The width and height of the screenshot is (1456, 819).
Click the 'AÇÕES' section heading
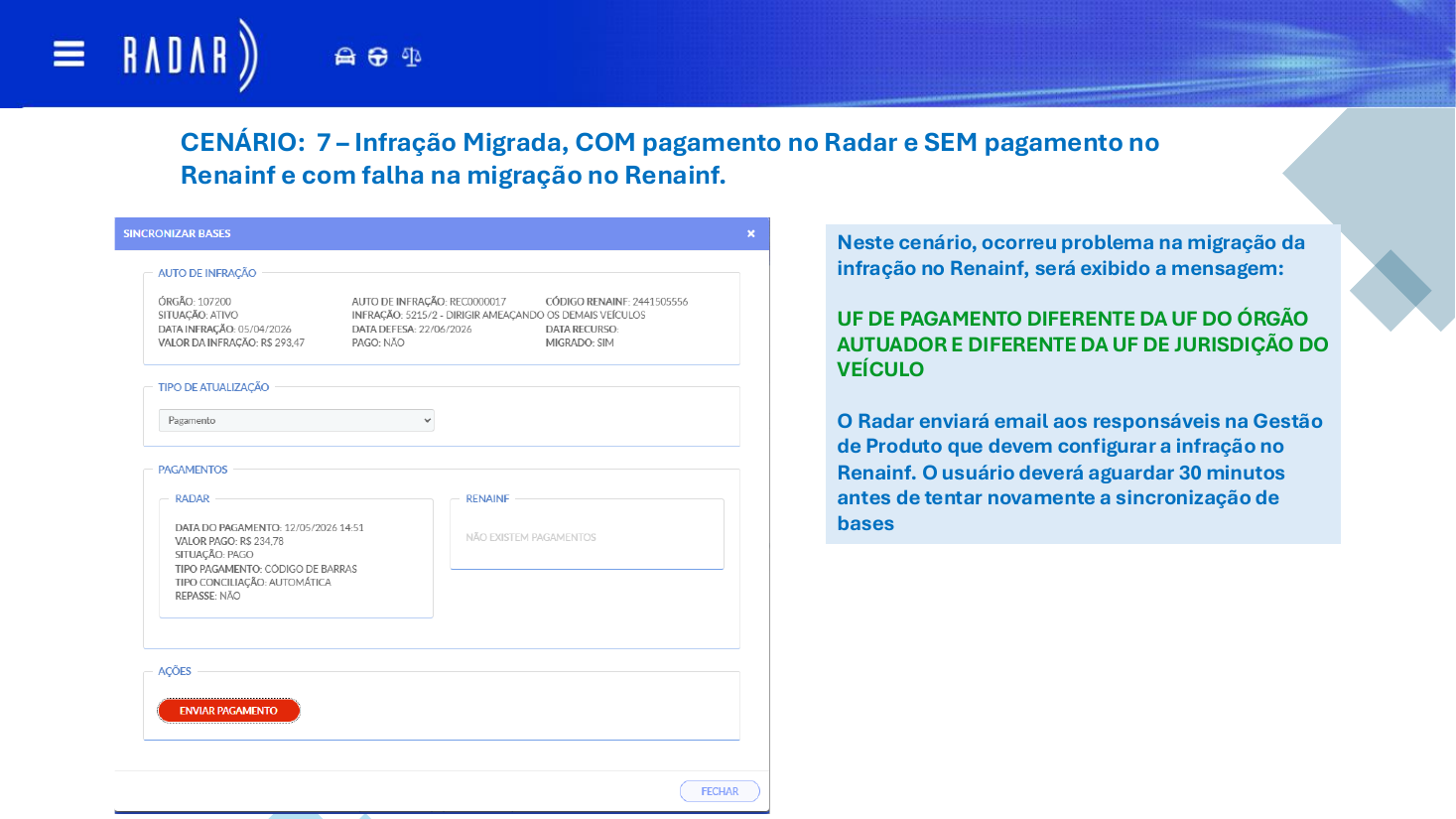pyautogui.click(x=175, y=671)
